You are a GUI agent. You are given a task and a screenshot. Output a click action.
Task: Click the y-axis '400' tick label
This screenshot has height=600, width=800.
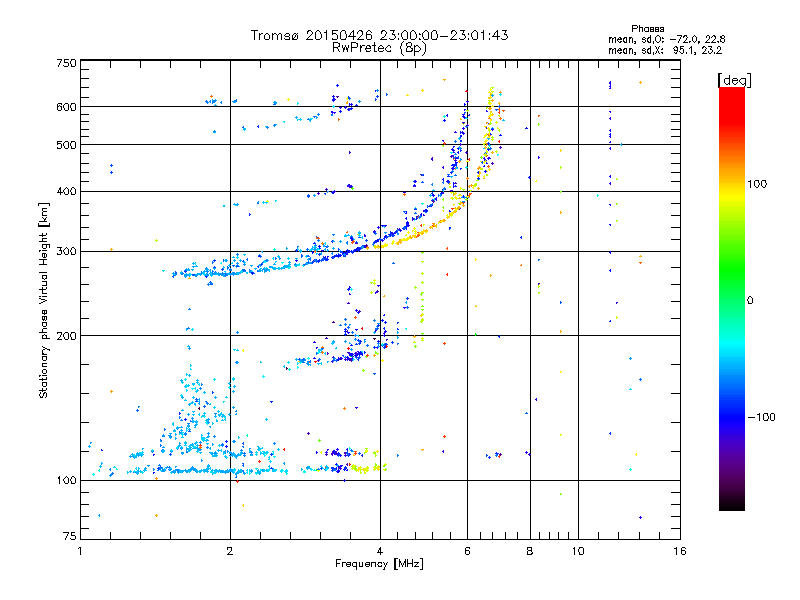pyautogui.click(x=66, y=192)
